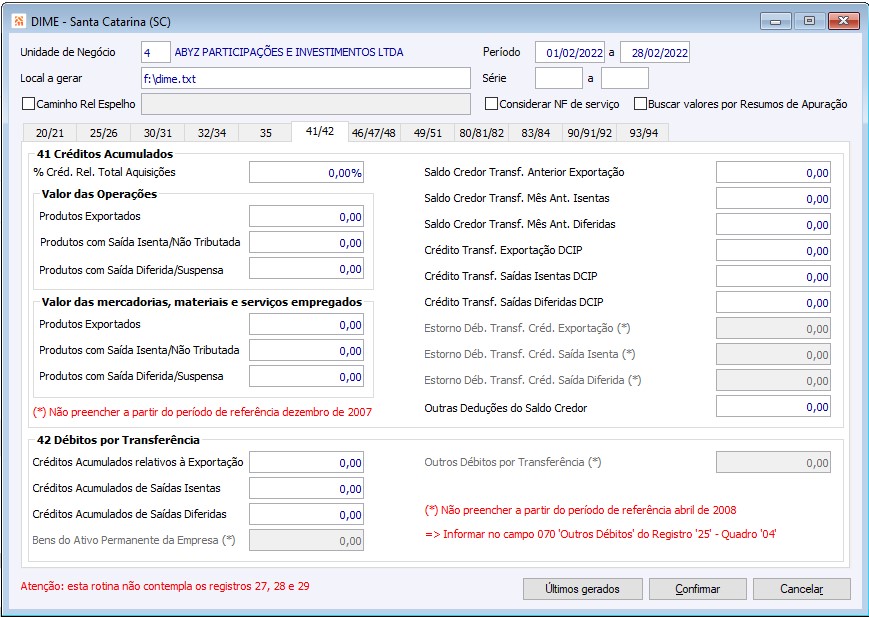Focus the Unidade de Negócio code field
This screenshot has height=617, width=869.
coord(155,53)
